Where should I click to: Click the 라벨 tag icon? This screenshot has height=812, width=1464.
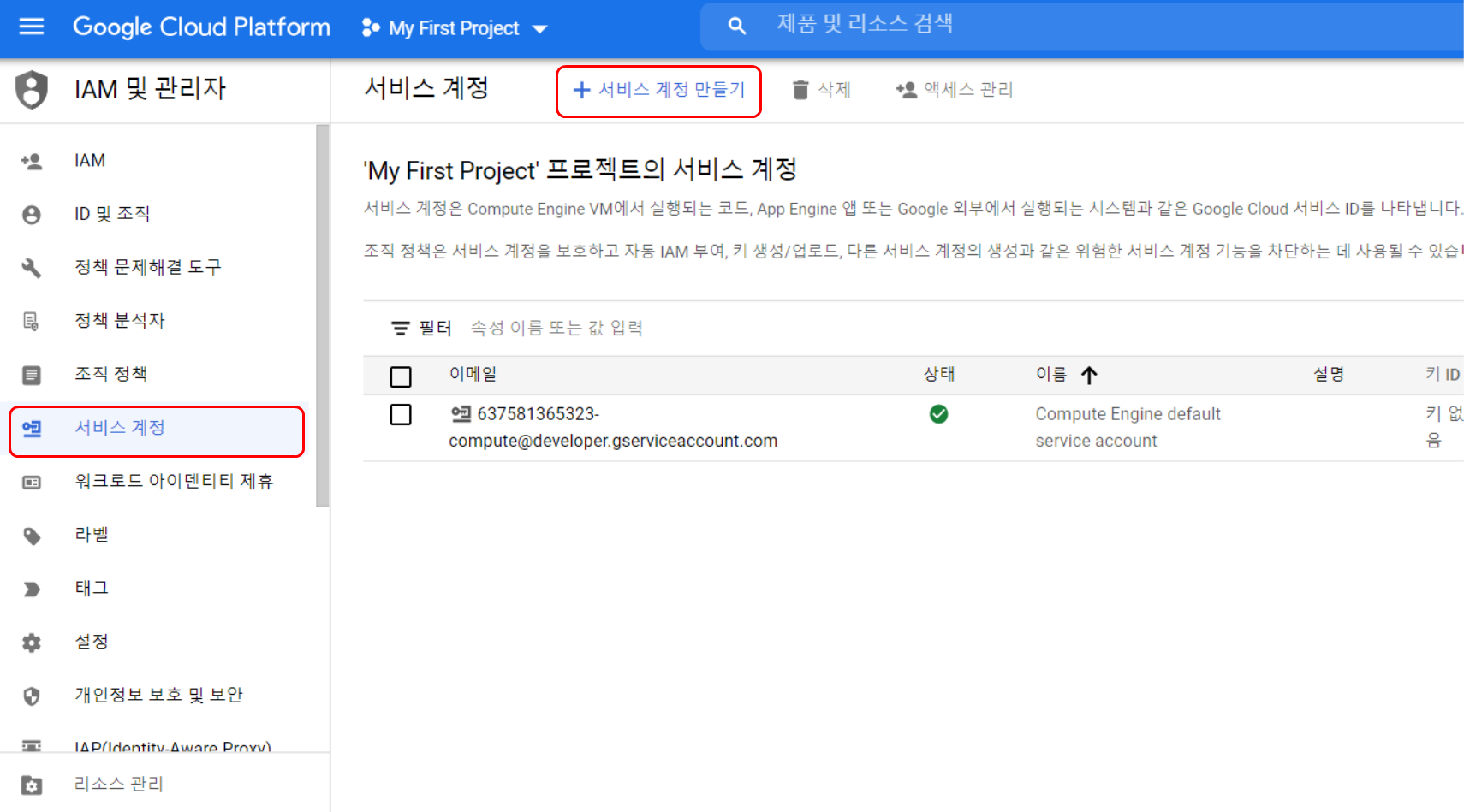(x=32, y=536)
